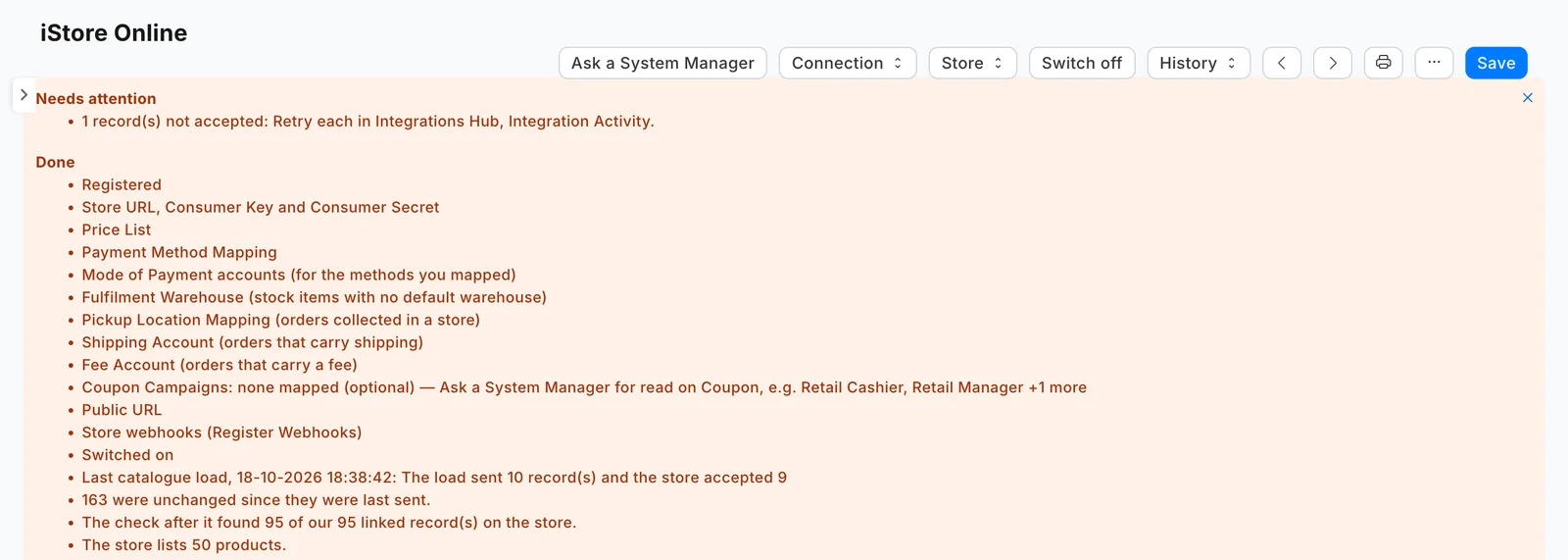Click 'The check after it found 95' line
Image resolution: width=1568 pixels, height=560 pixels.
329,524
